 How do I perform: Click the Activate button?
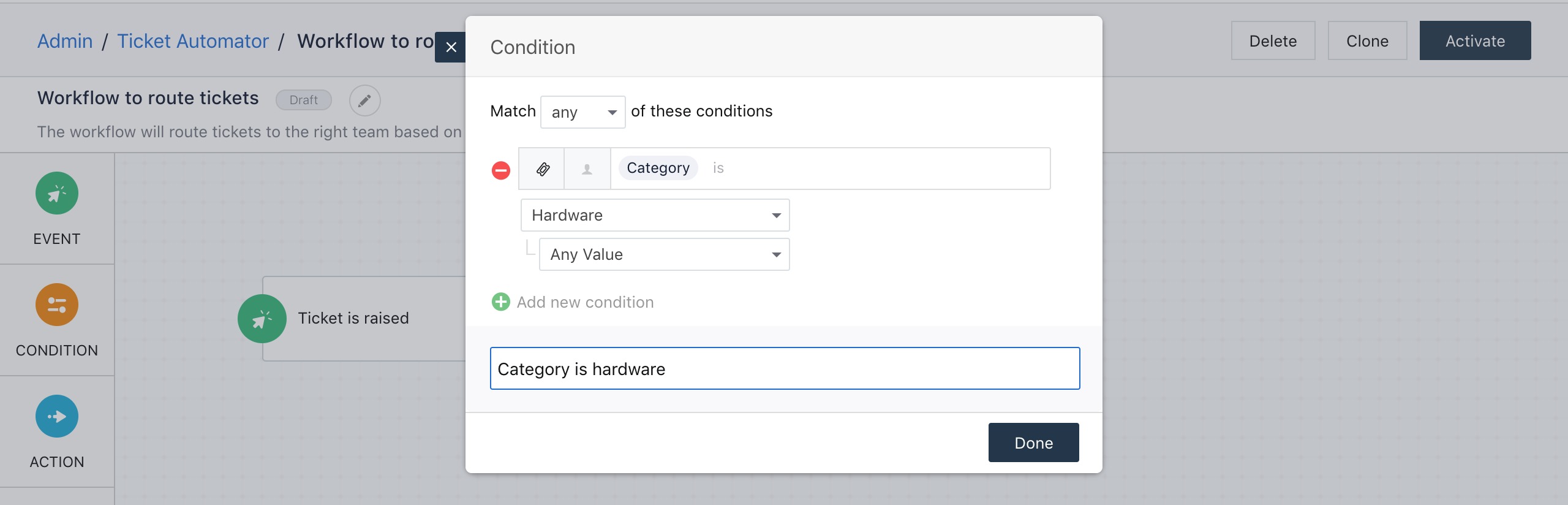coord(1475,41)
